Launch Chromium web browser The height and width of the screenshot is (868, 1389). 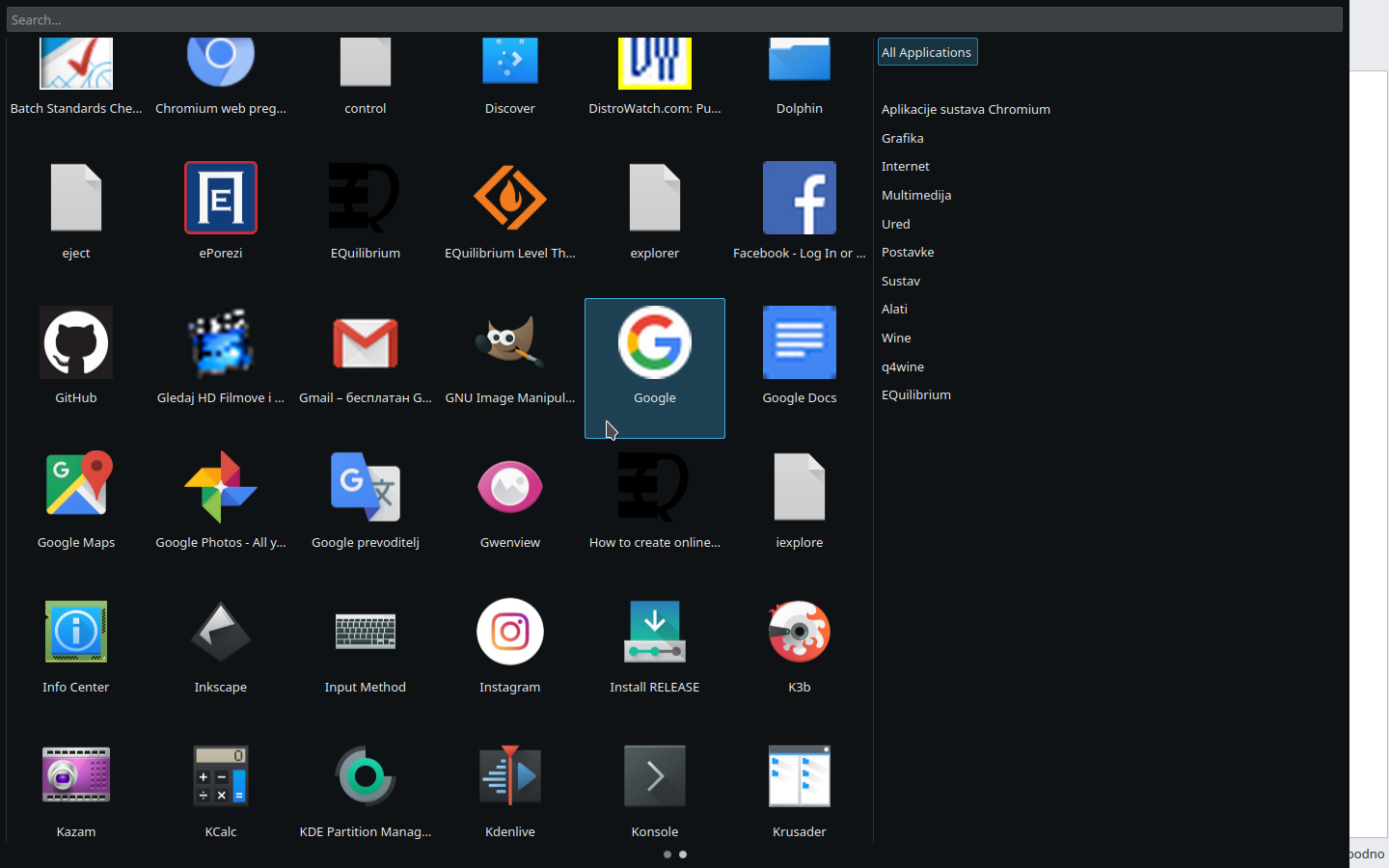[221, 64]
